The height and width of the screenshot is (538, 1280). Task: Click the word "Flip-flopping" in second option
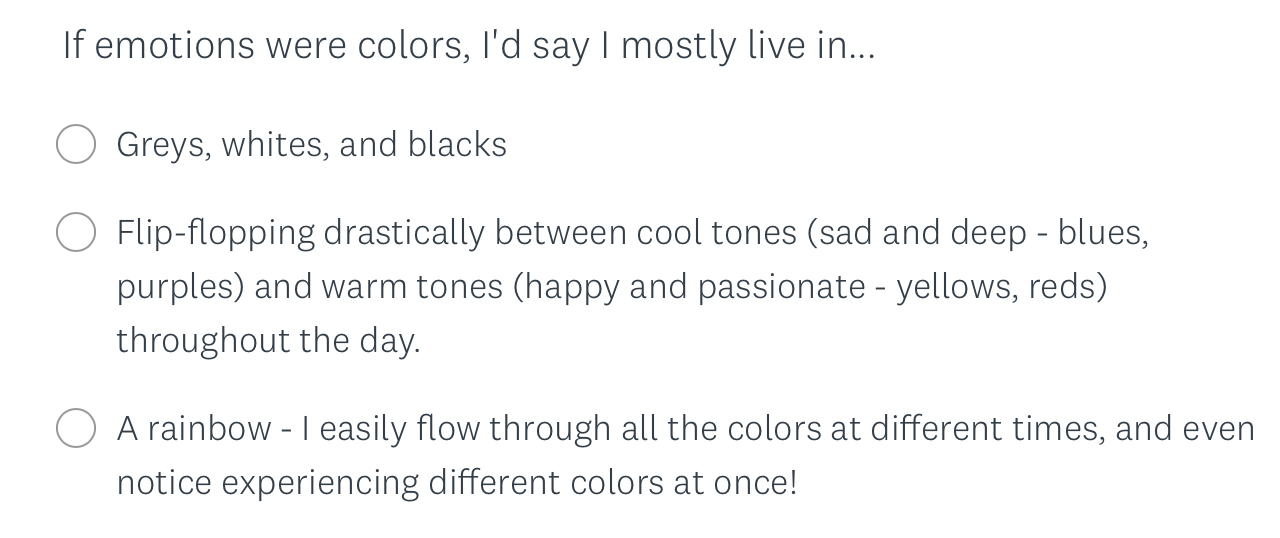coord(216,234)
